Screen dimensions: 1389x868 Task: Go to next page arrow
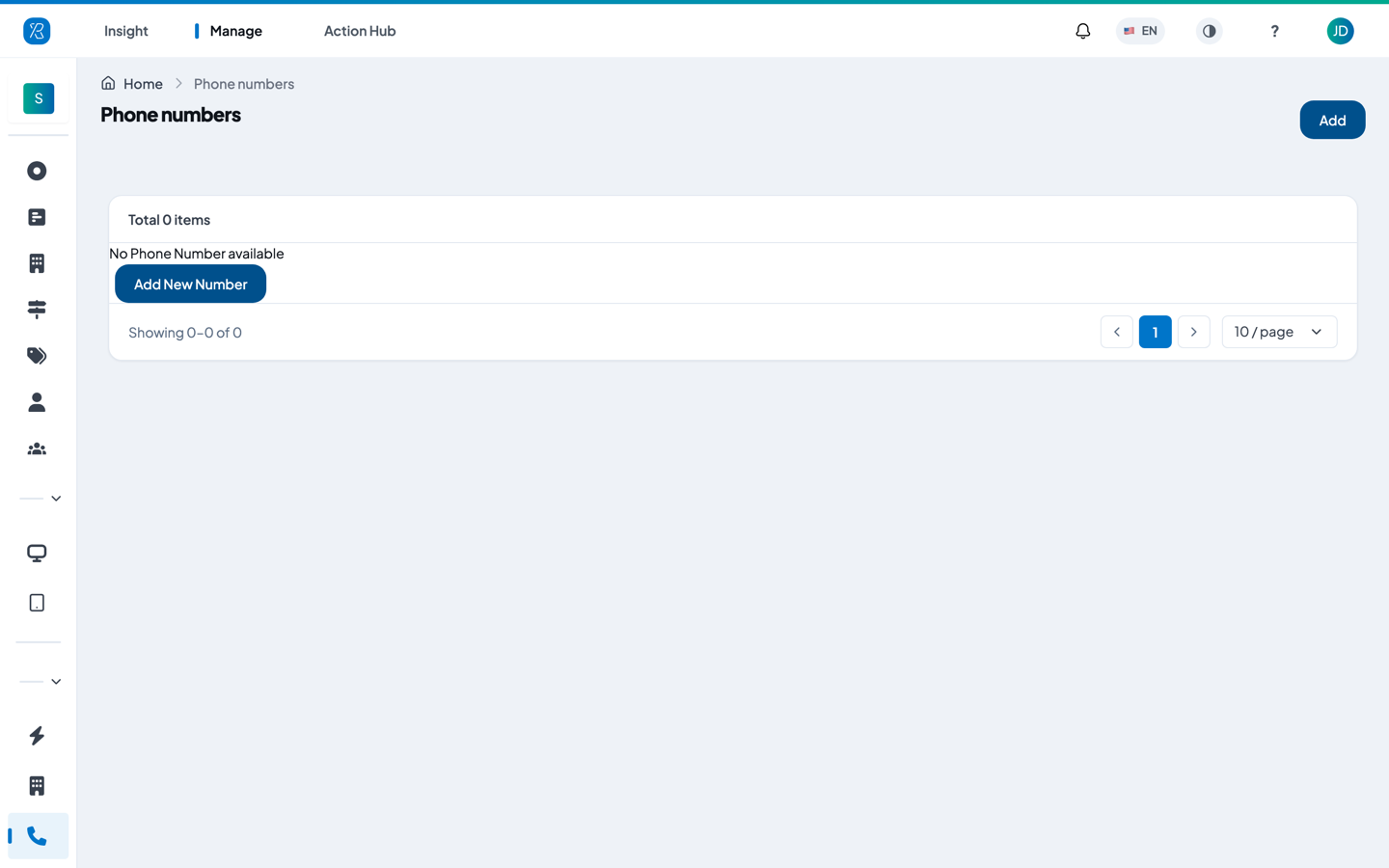tap(1194, 332)
